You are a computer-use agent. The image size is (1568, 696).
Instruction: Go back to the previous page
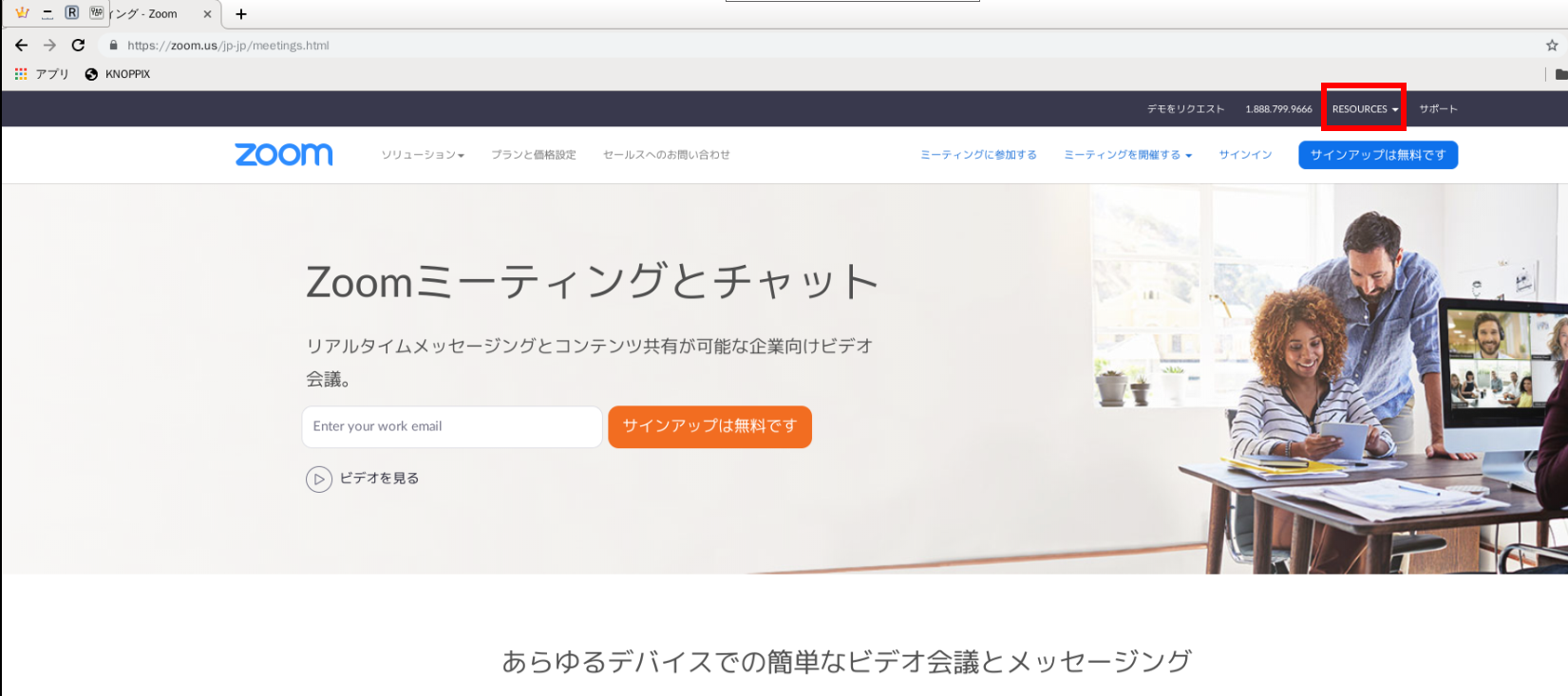point(22,45)
